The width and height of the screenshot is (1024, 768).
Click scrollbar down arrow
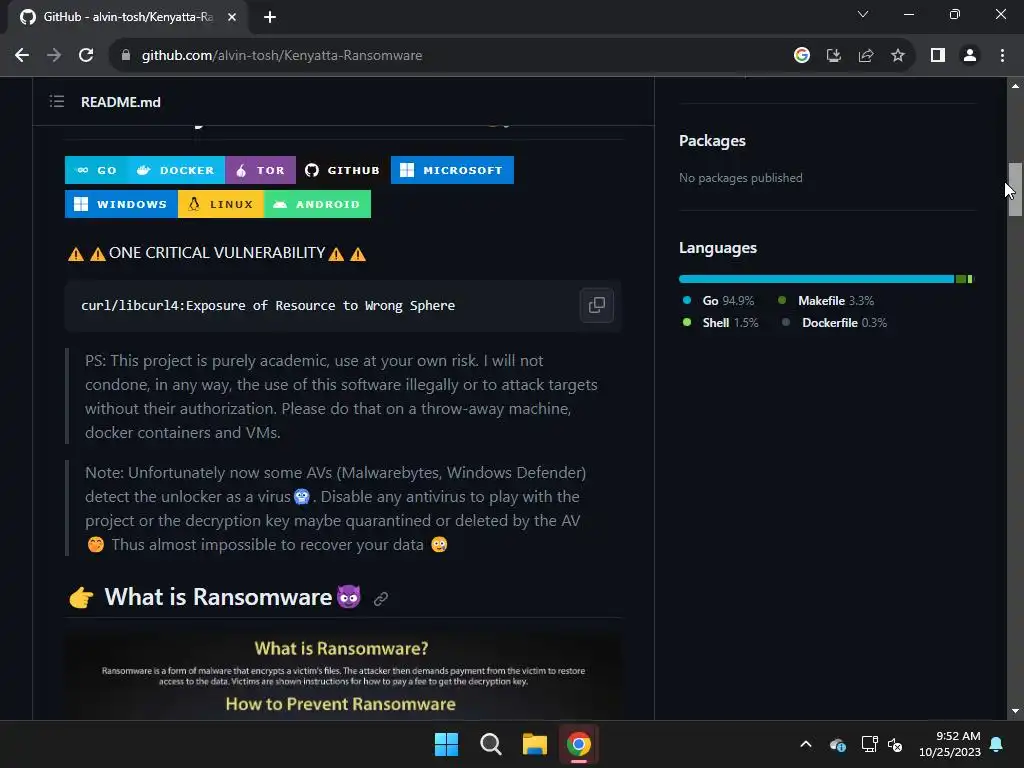tap(1014, 711)
